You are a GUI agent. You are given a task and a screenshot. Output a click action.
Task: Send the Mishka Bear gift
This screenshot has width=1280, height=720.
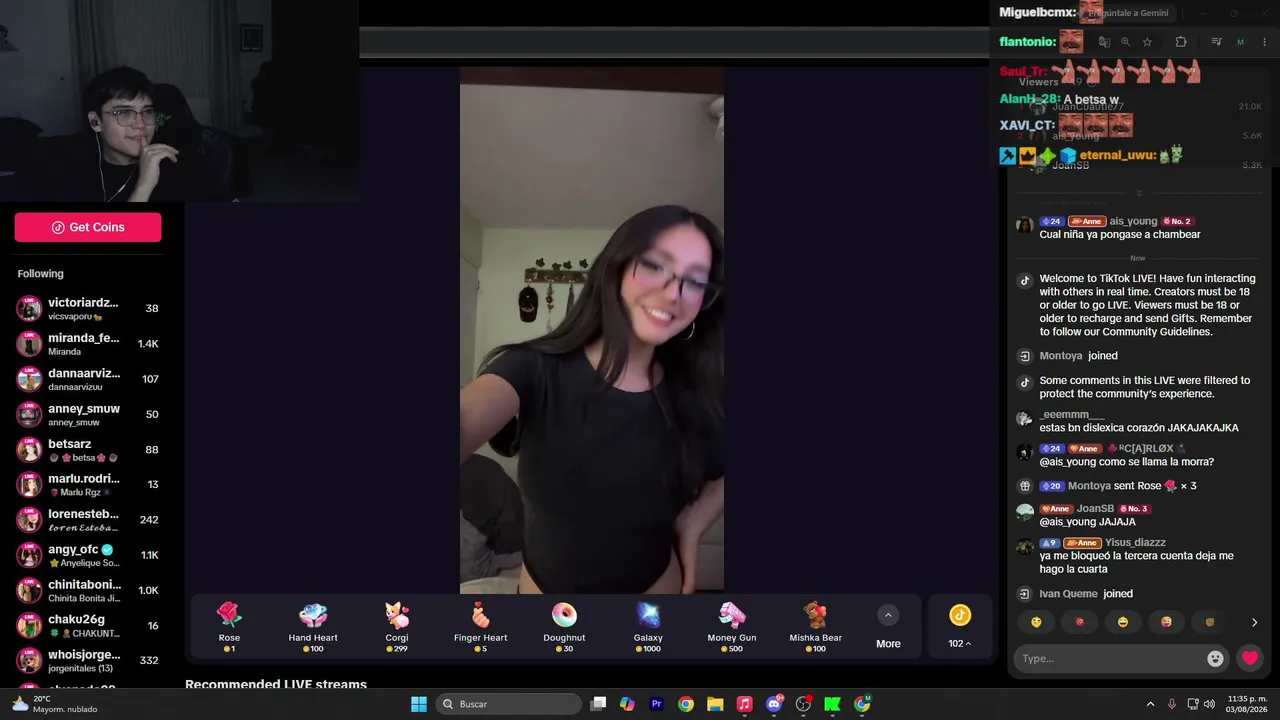816,627
